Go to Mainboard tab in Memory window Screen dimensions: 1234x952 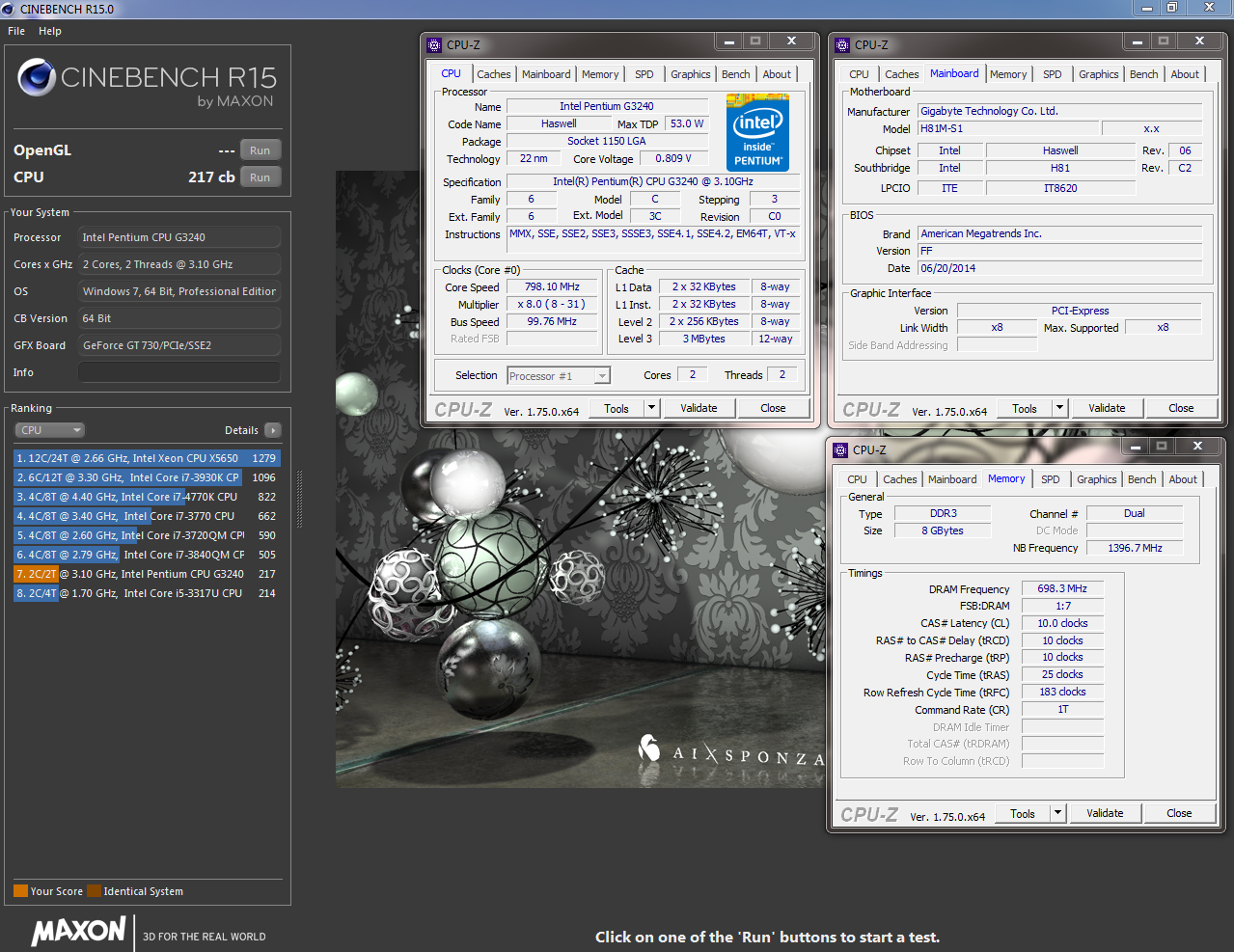tap(952, 479)
